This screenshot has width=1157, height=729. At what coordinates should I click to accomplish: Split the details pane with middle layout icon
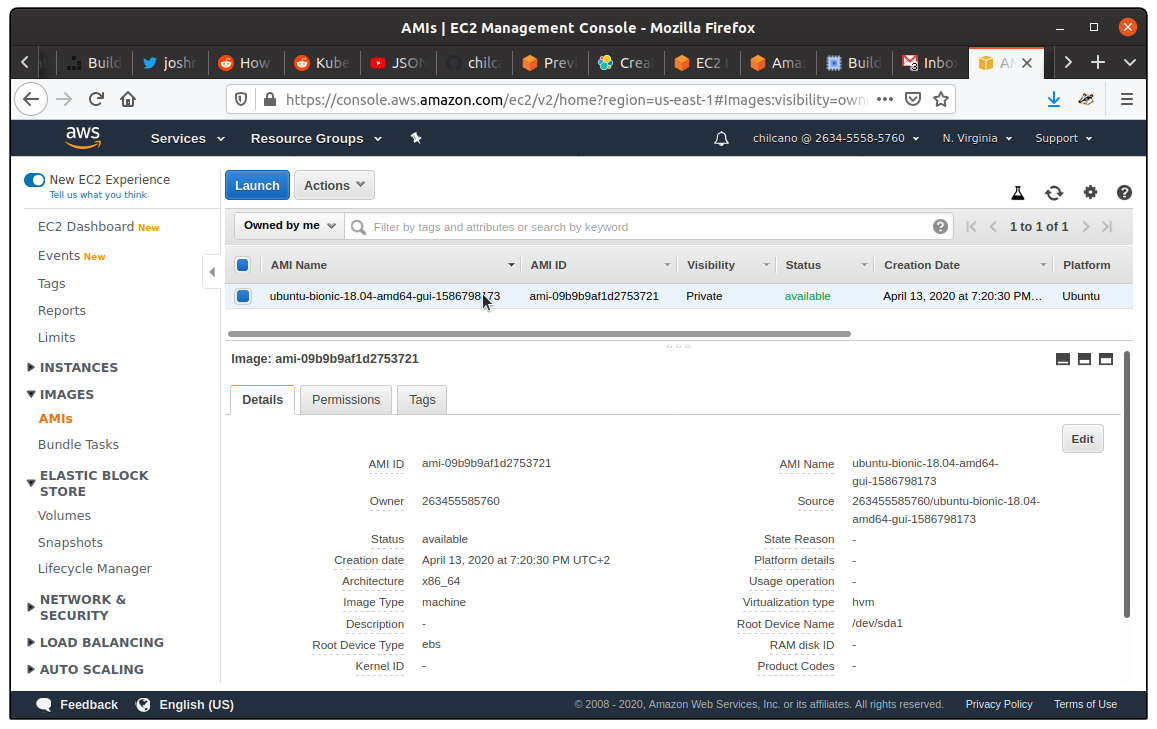tap(1084, 359)
